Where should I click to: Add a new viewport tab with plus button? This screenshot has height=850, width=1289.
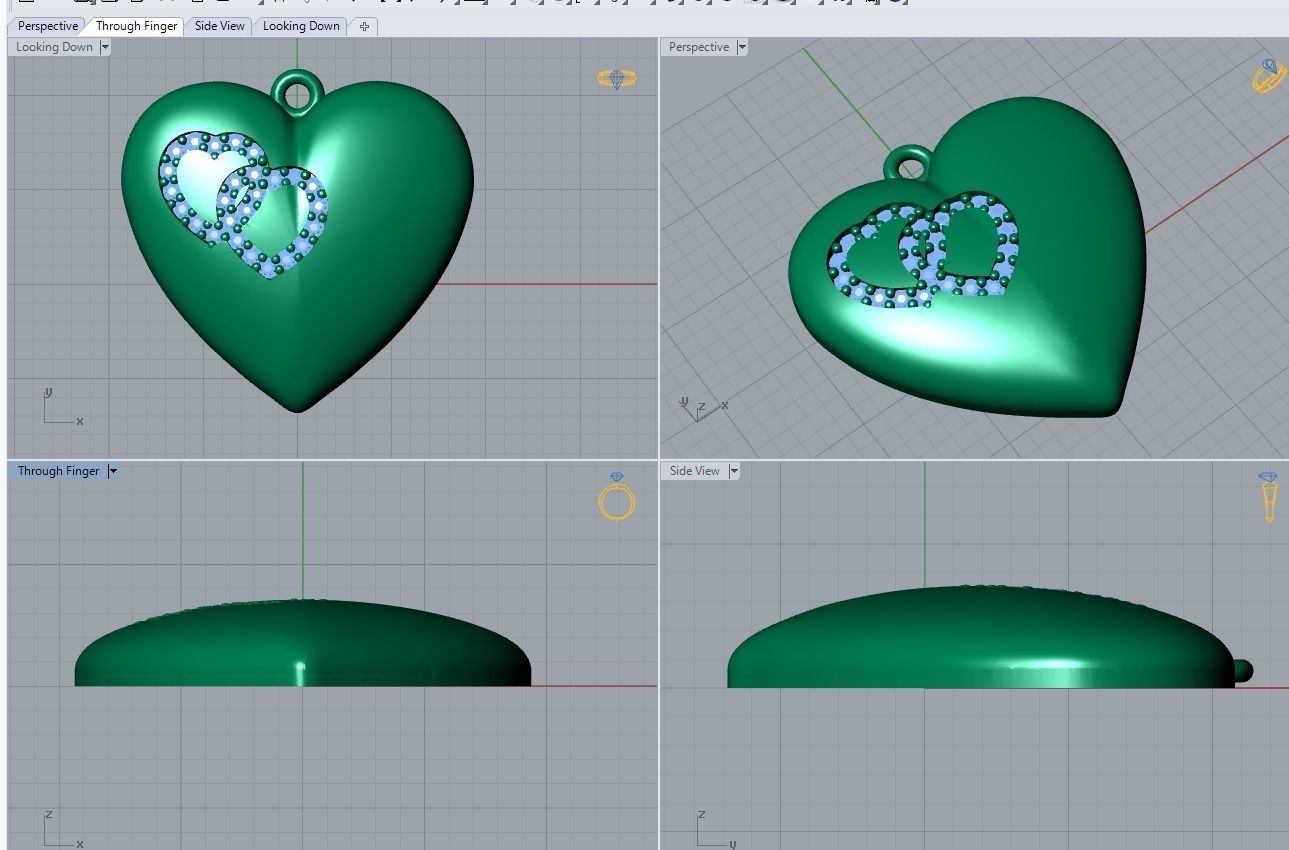pos(364,26)
